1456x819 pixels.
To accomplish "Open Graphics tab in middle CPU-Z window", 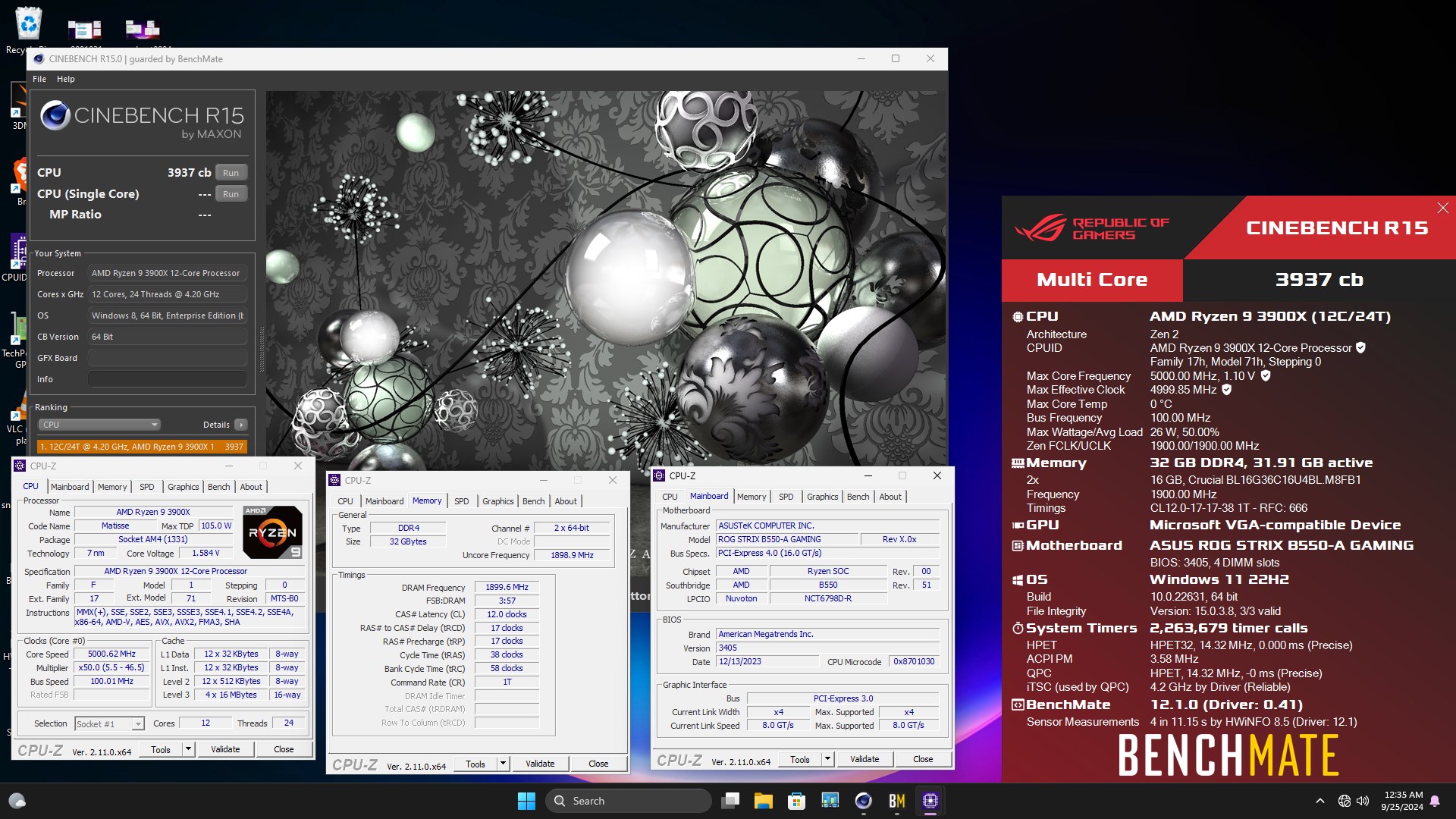I will (497, 501).
